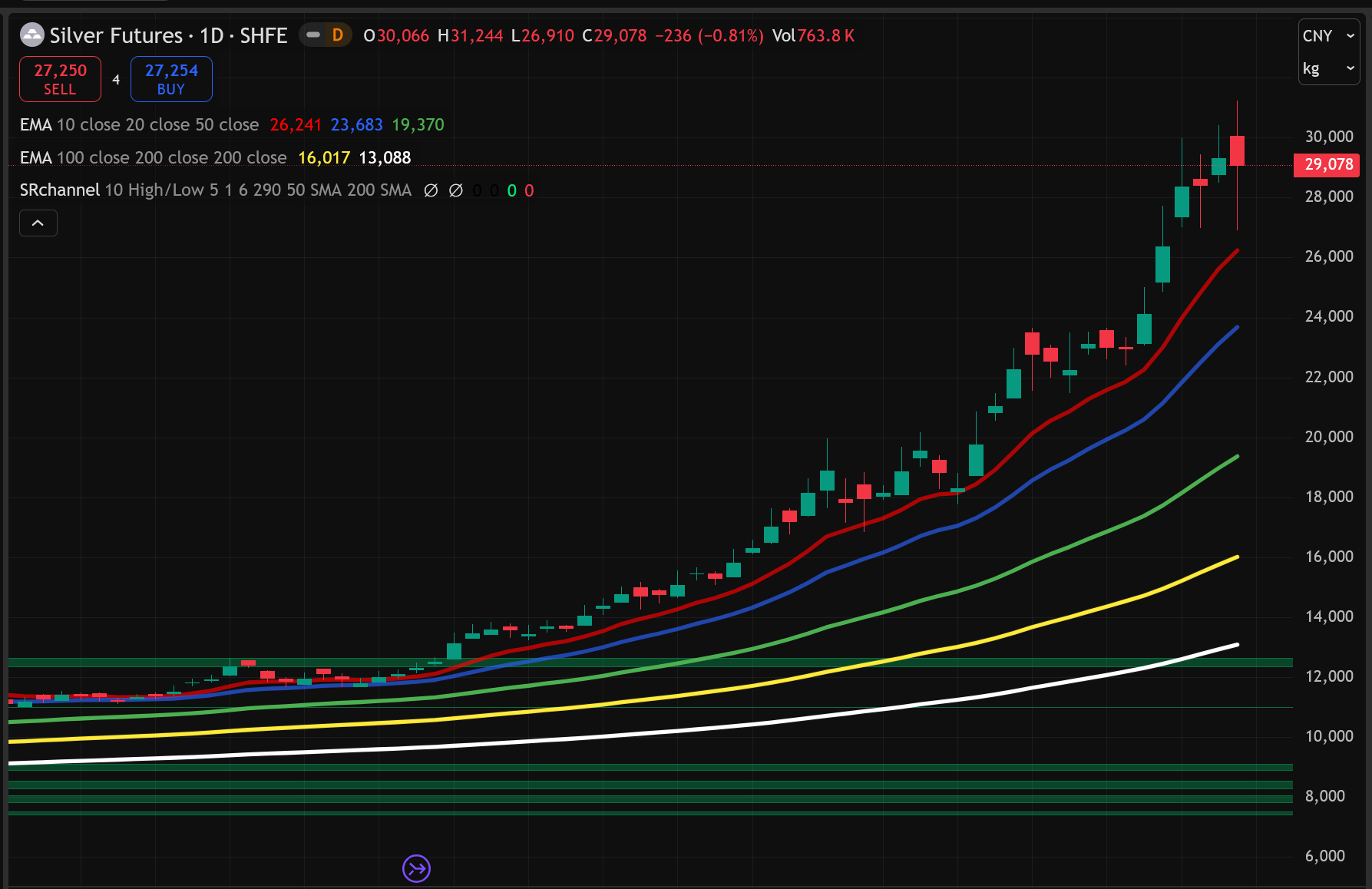Click the 20,000 label on price axis
This screenshot has height=889, width=1372.
[x=1328, y=437]
